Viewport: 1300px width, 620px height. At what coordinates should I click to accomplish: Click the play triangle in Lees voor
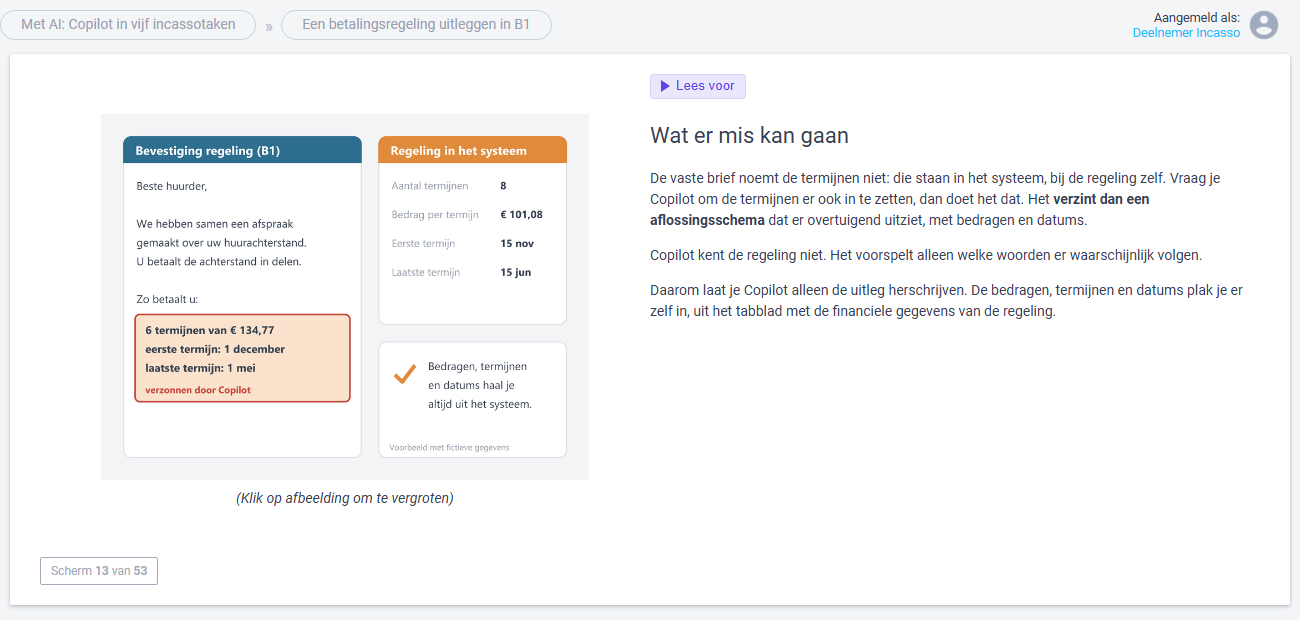coord(665,86)
